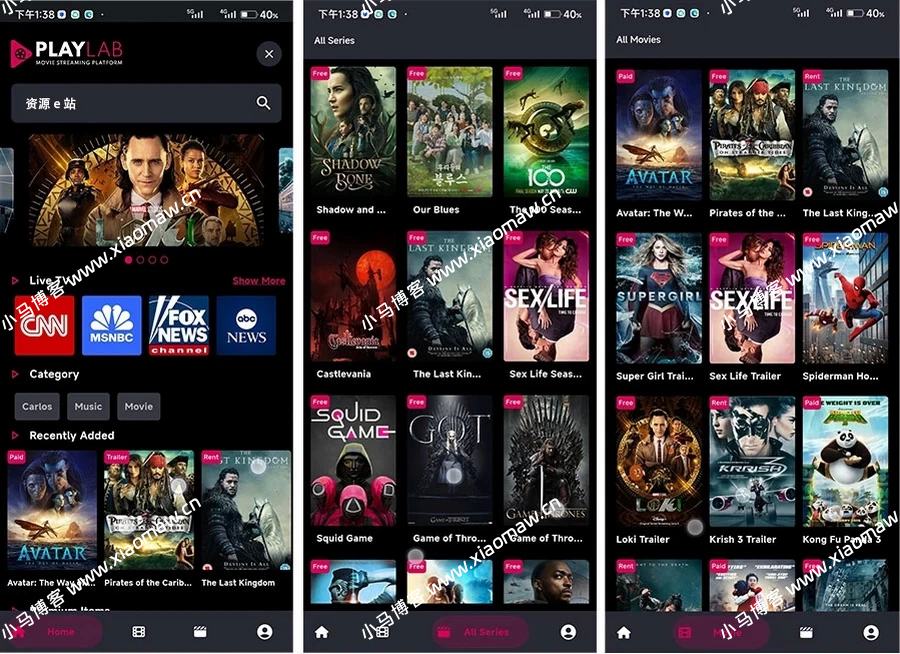900x654 pixels.
Task: Open the CNN live channel
Action: pos(44,326)
